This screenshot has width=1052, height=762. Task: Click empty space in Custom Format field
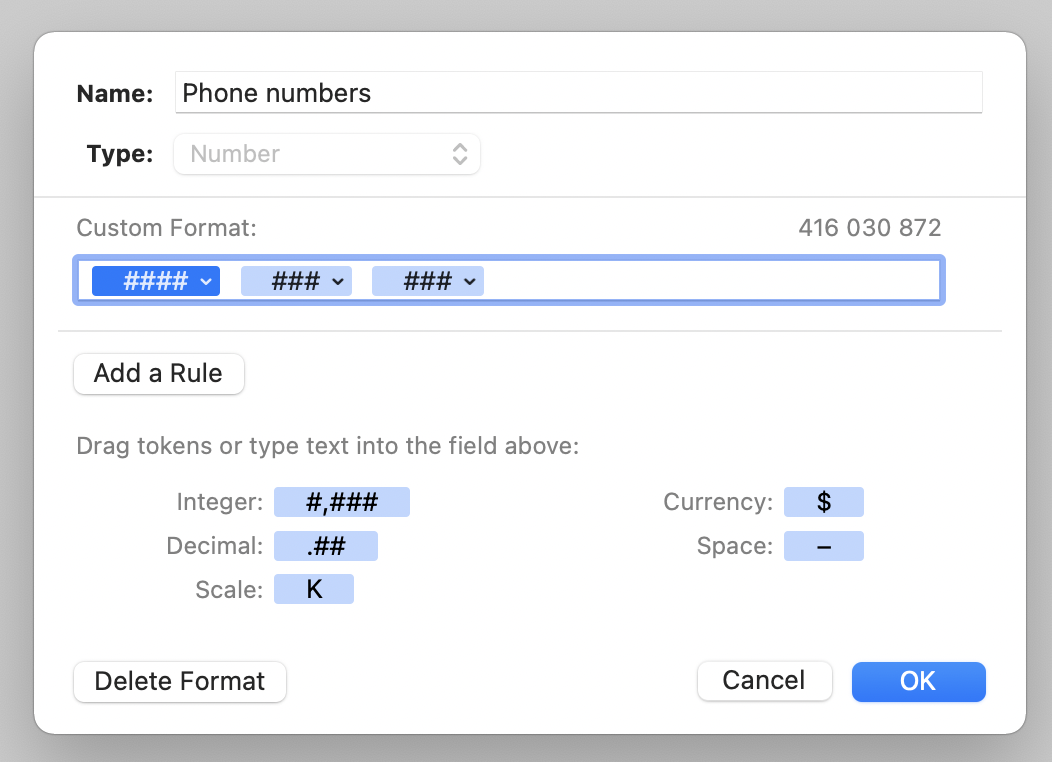(710, 282)
